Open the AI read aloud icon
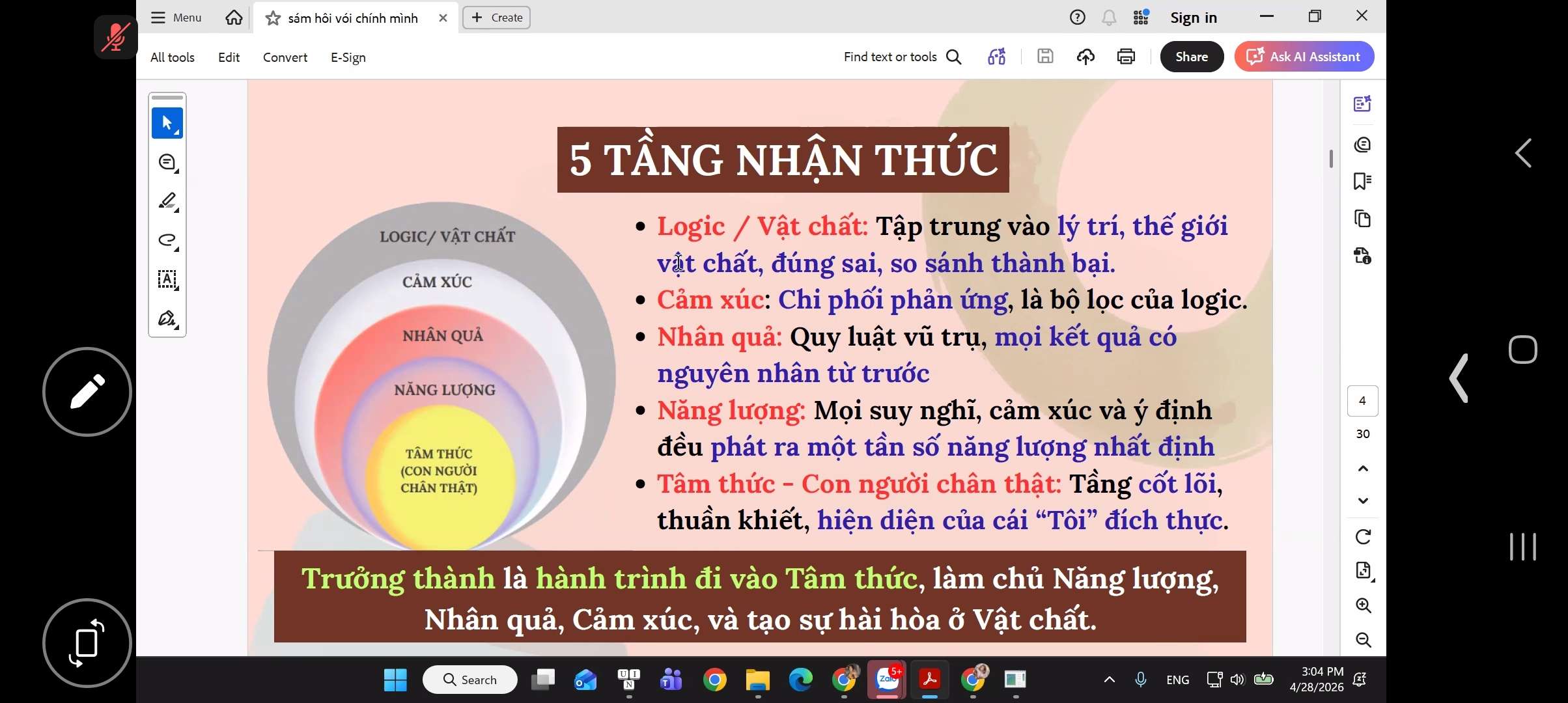Image resolution: width=1568 pixels, height=703 pixels. 997,57
